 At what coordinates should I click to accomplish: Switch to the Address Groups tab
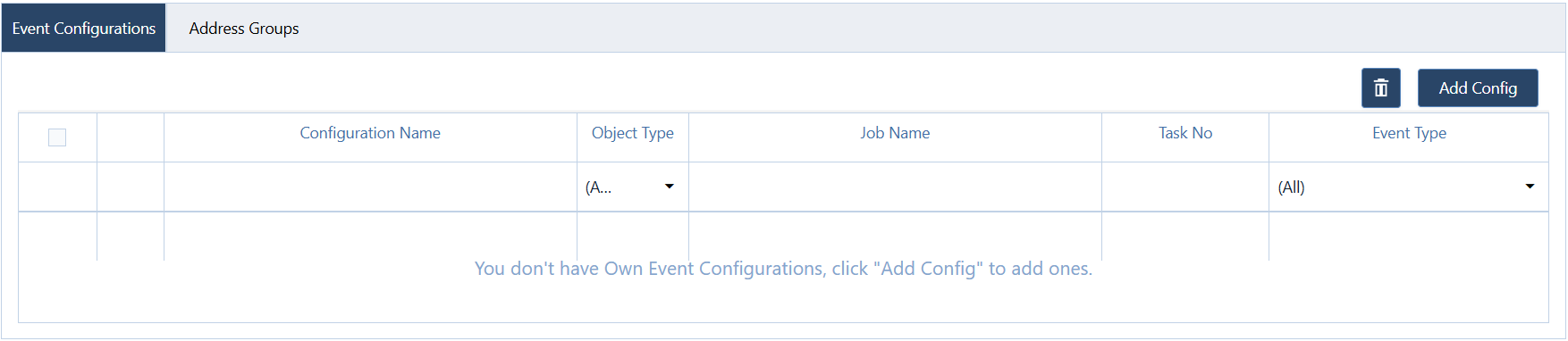tap(244, 29)
